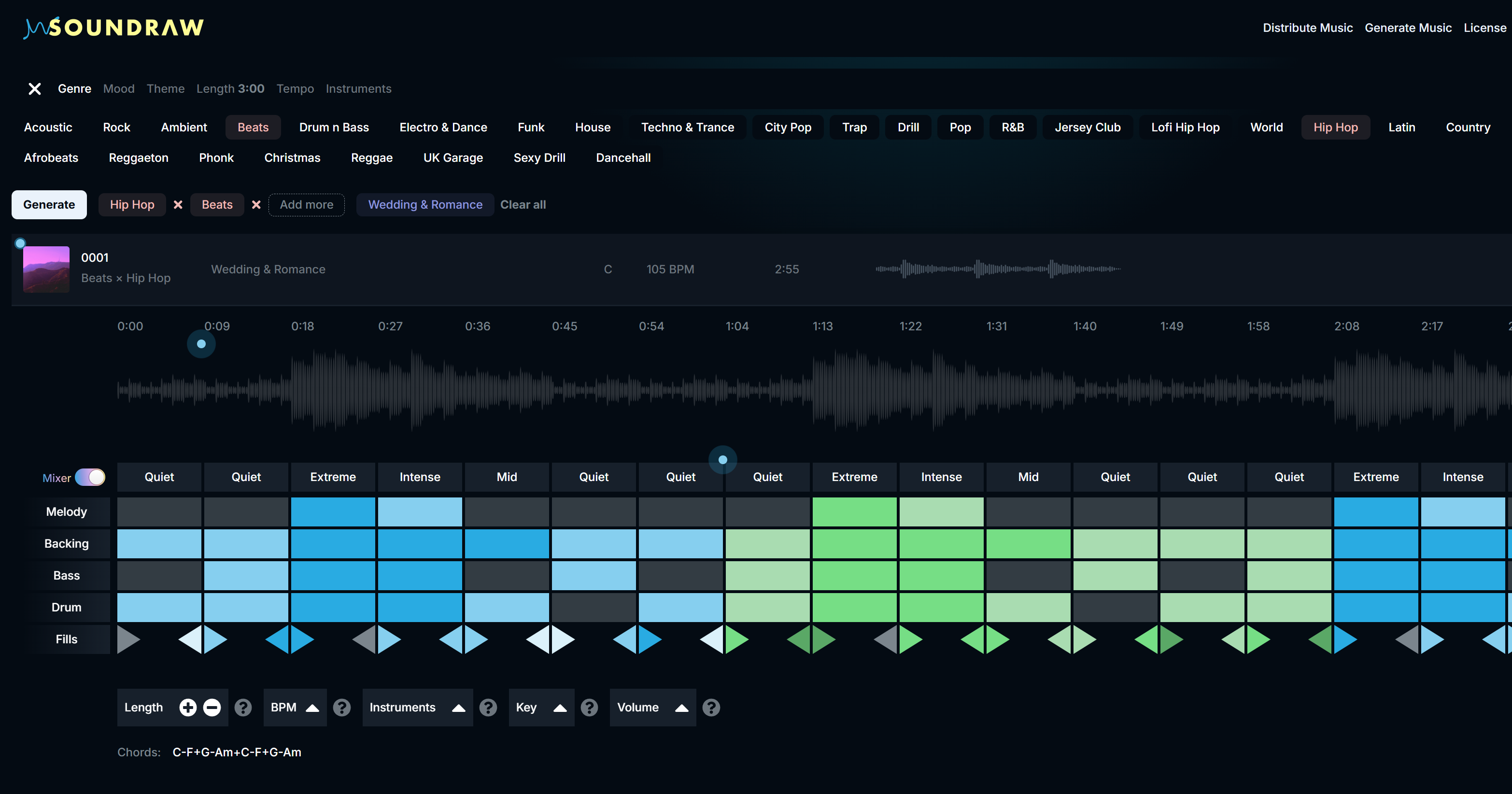The height and width of the screenshot is (794, 1512).
Task: Open the Key help question mark
Action: tap(589, 708)
